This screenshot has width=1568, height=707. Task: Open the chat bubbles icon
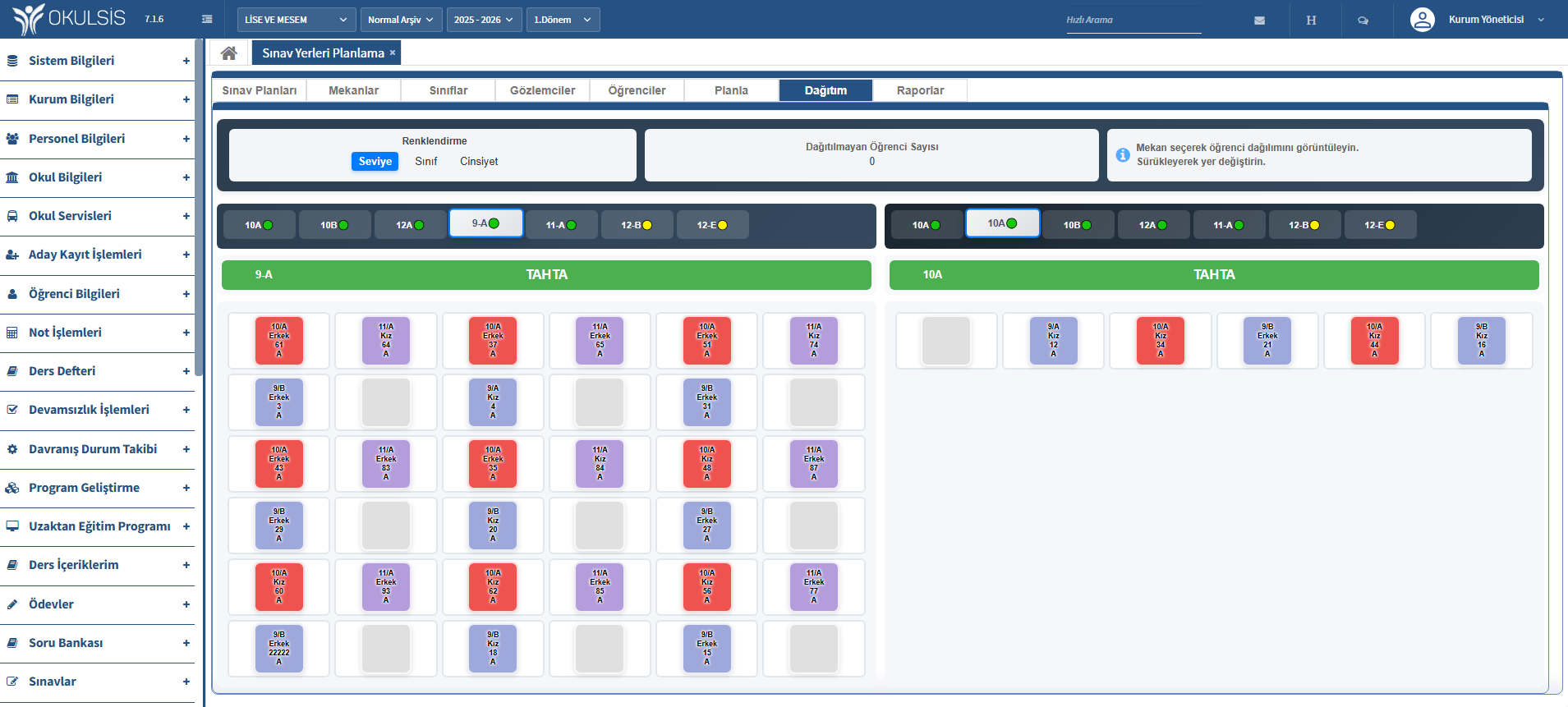(1363, 21)
